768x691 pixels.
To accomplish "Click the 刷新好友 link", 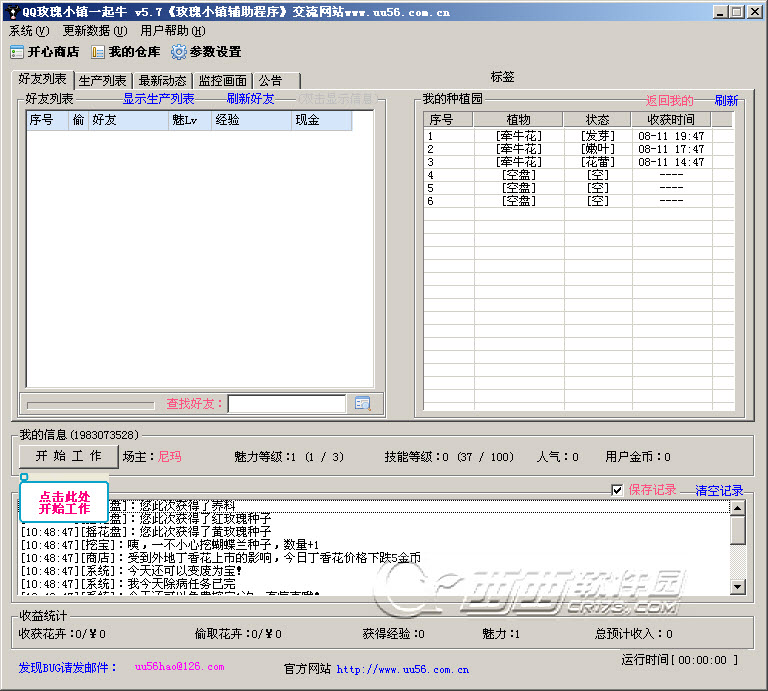I will coord(250,99).
